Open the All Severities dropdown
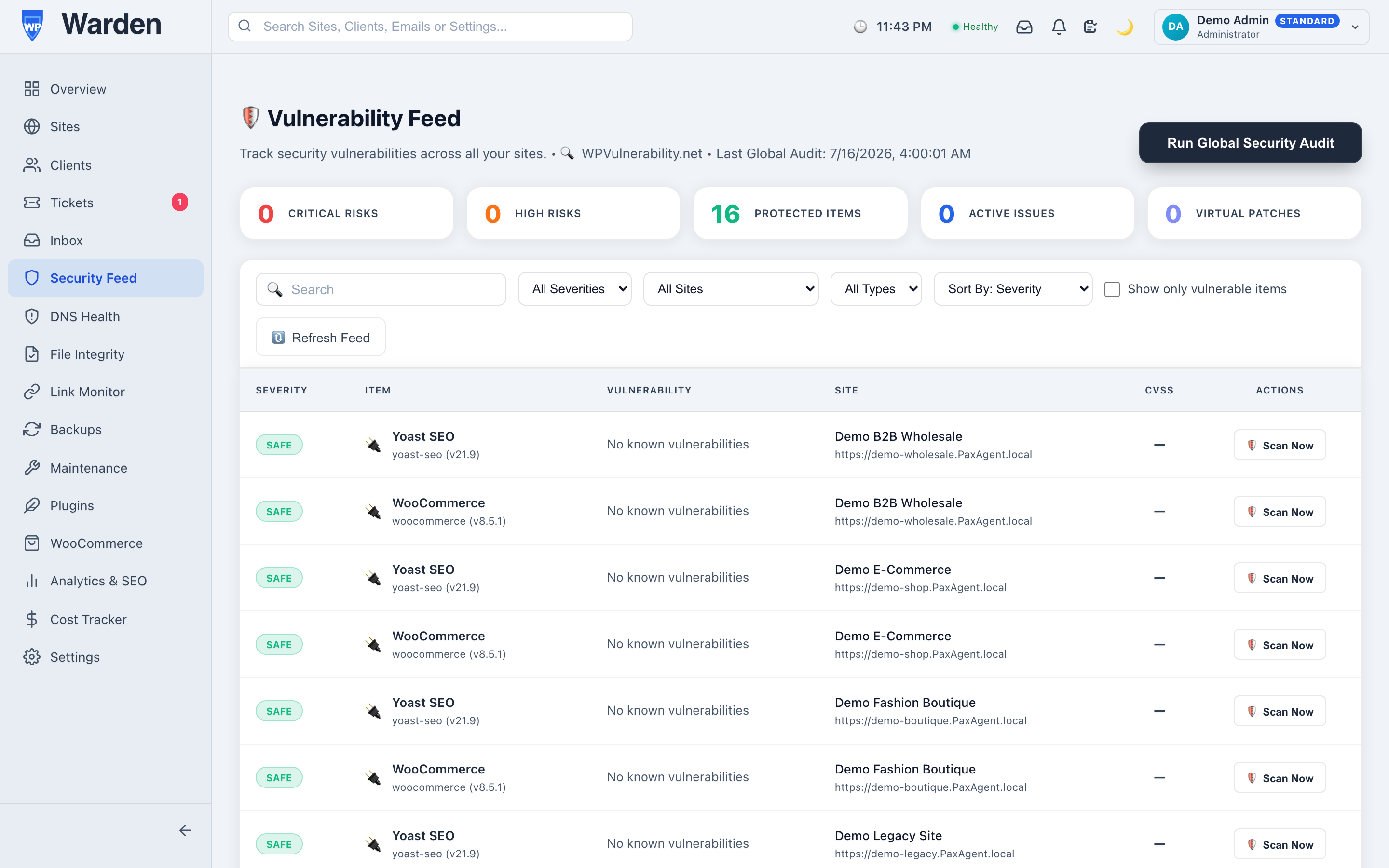This screenshot has width=1389, height=868. (574, 289)
